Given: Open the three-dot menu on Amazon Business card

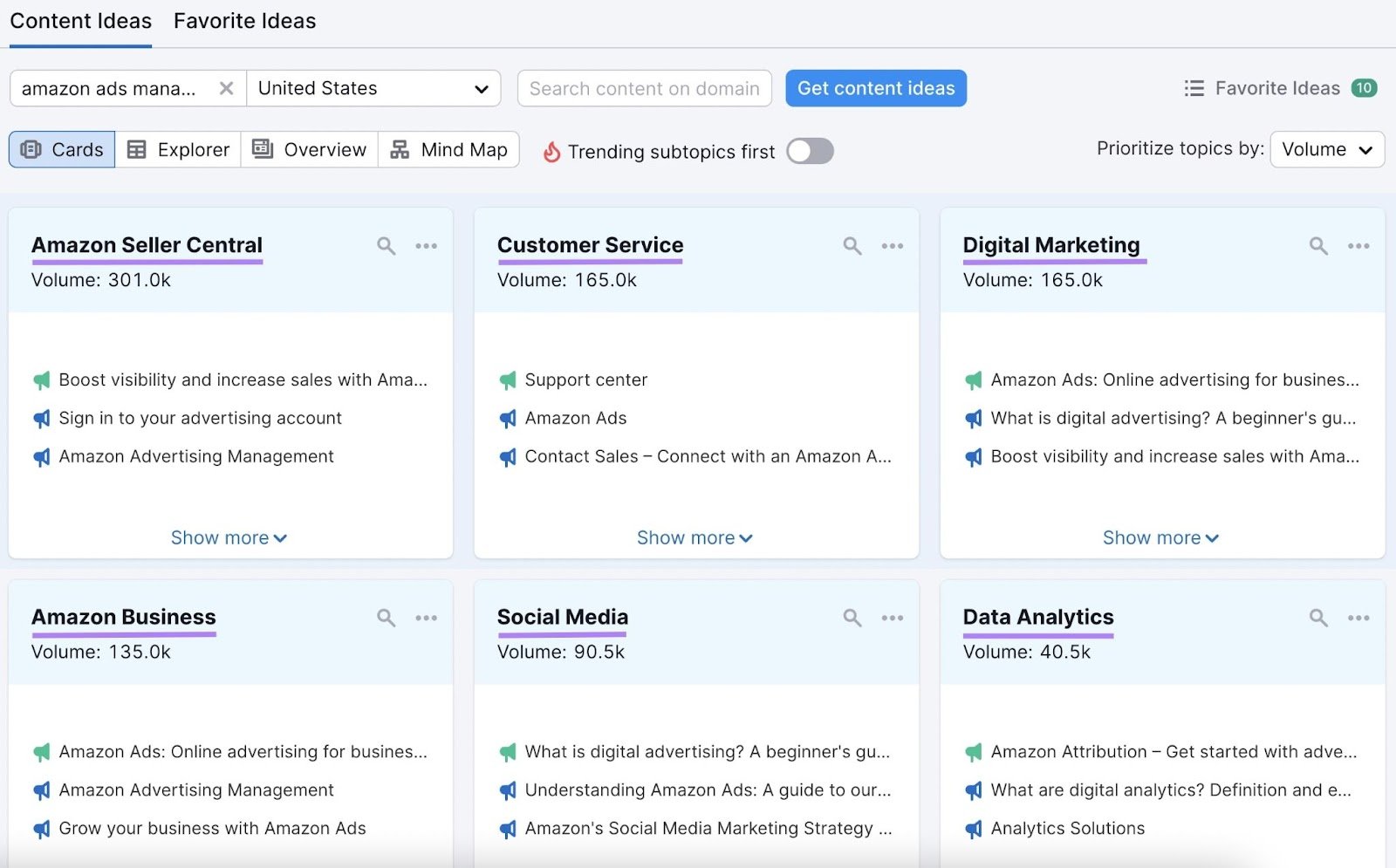Looking at the screenshot, I should (x=426, y=618).
